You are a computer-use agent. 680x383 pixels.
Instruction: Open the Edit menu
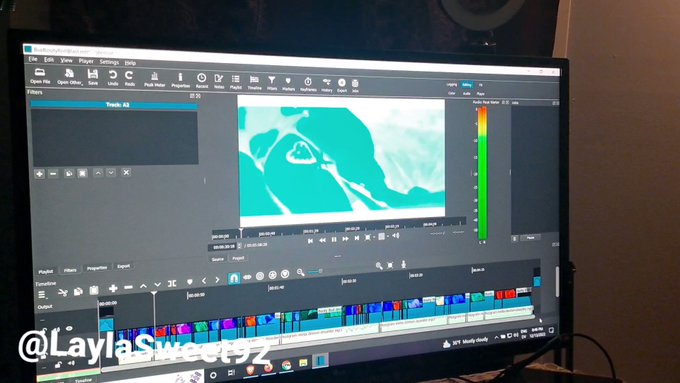tap(49, 59)
